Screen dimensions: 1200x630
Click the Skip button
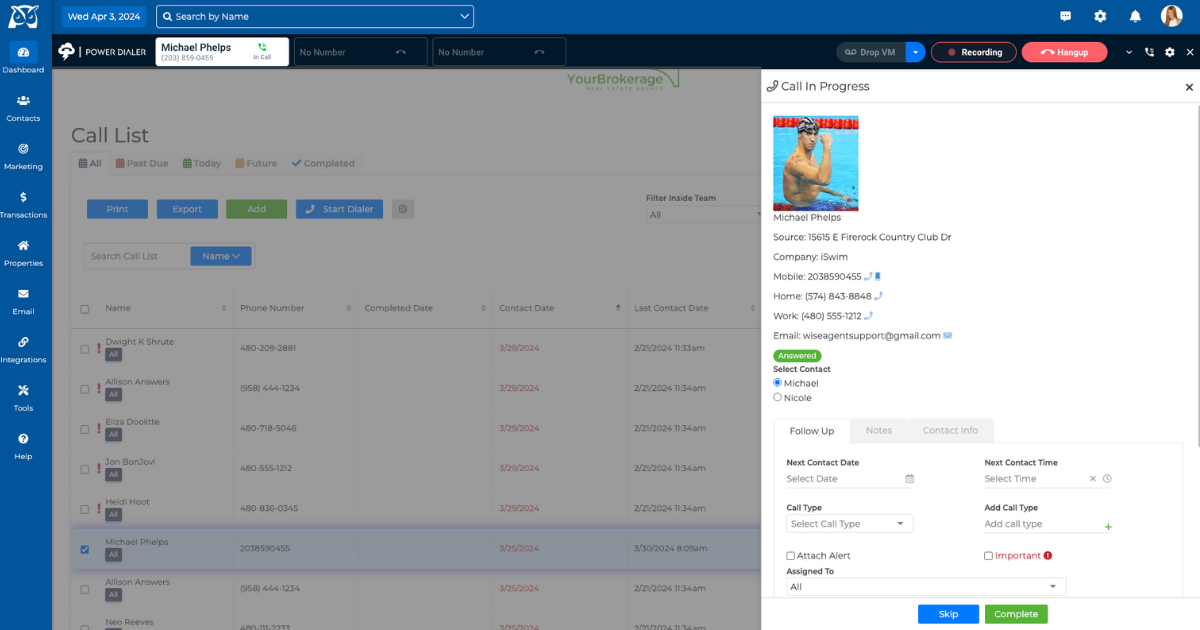click(948, 614)
